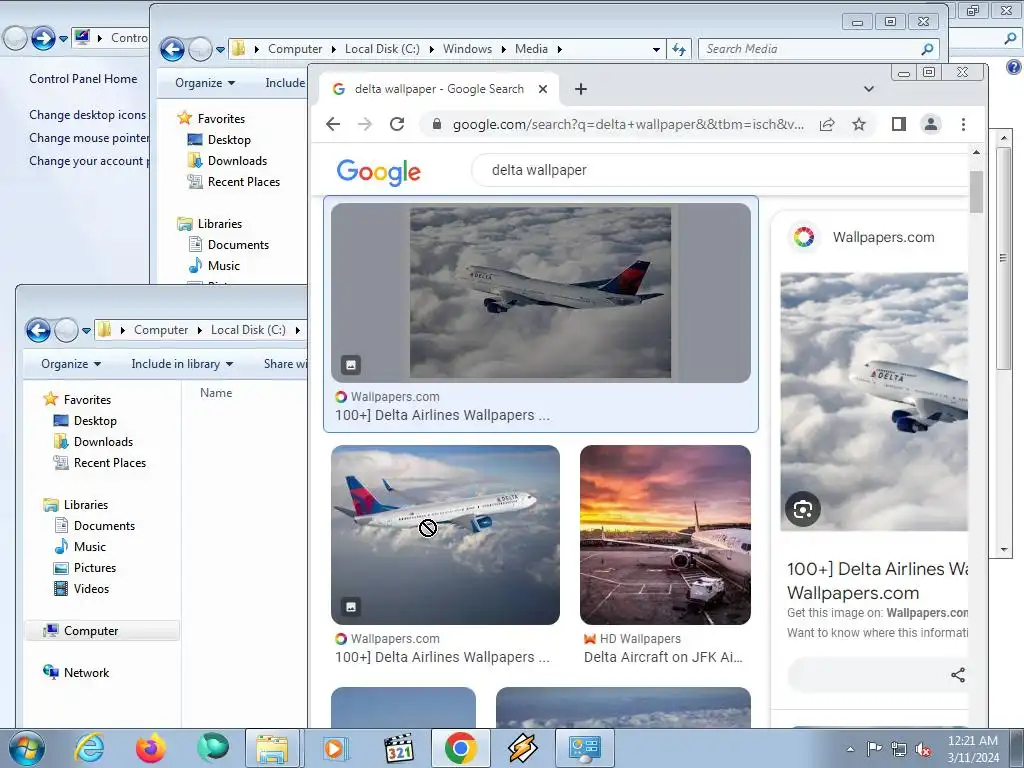
Task: Select Windows in Media breadcrumb path
Action: [467, 49]
